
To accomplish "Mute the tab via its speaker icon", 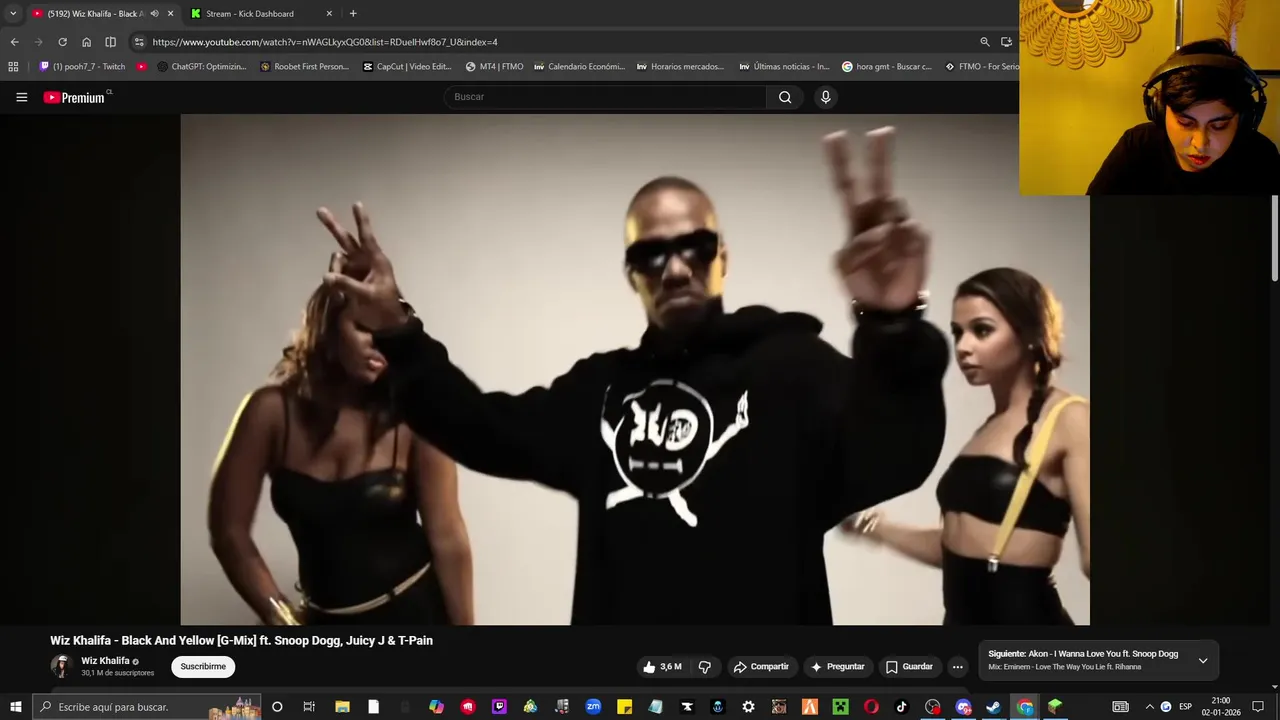I will (154, 14).
